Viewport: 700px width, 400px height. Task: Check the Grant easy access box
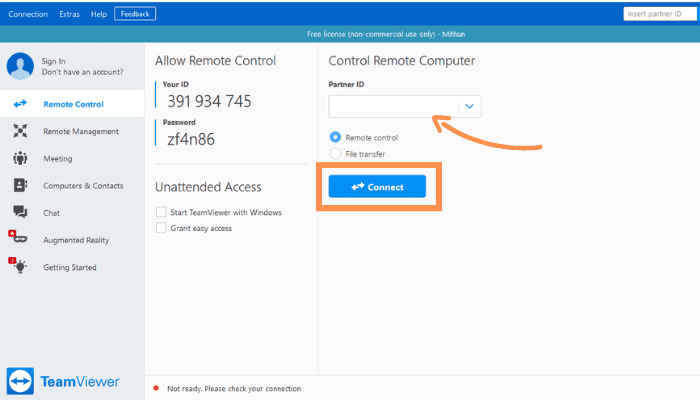point(161,228)
